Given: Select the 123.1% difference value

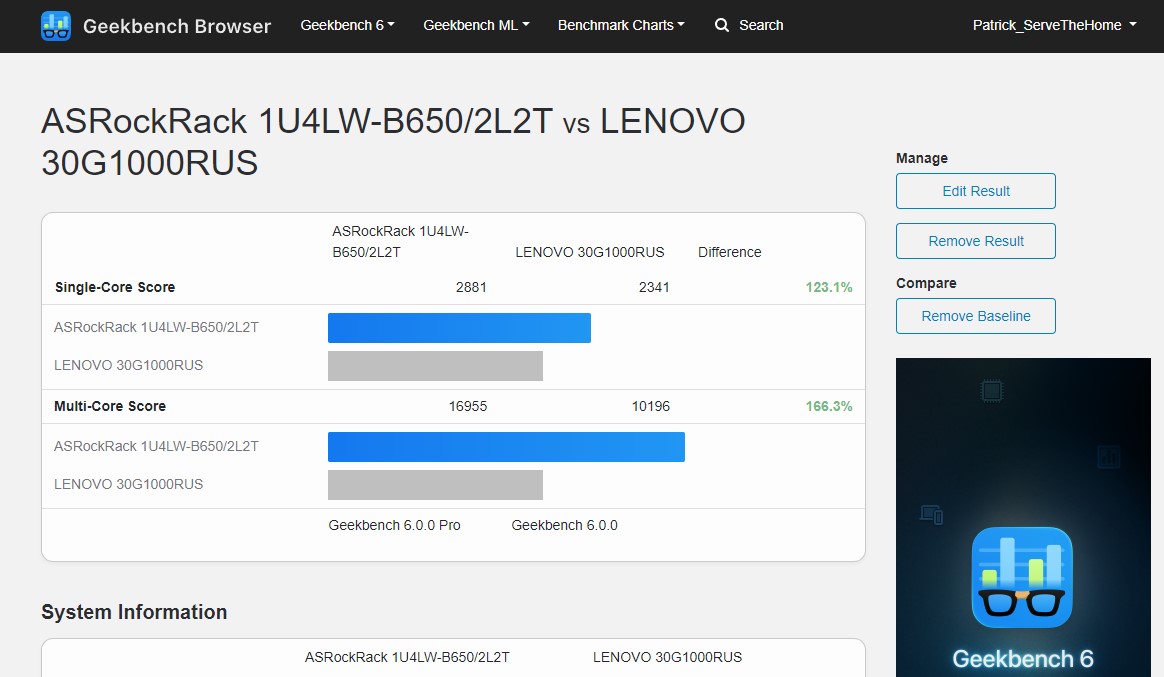Looking at the screenshot, I should 828,287.
